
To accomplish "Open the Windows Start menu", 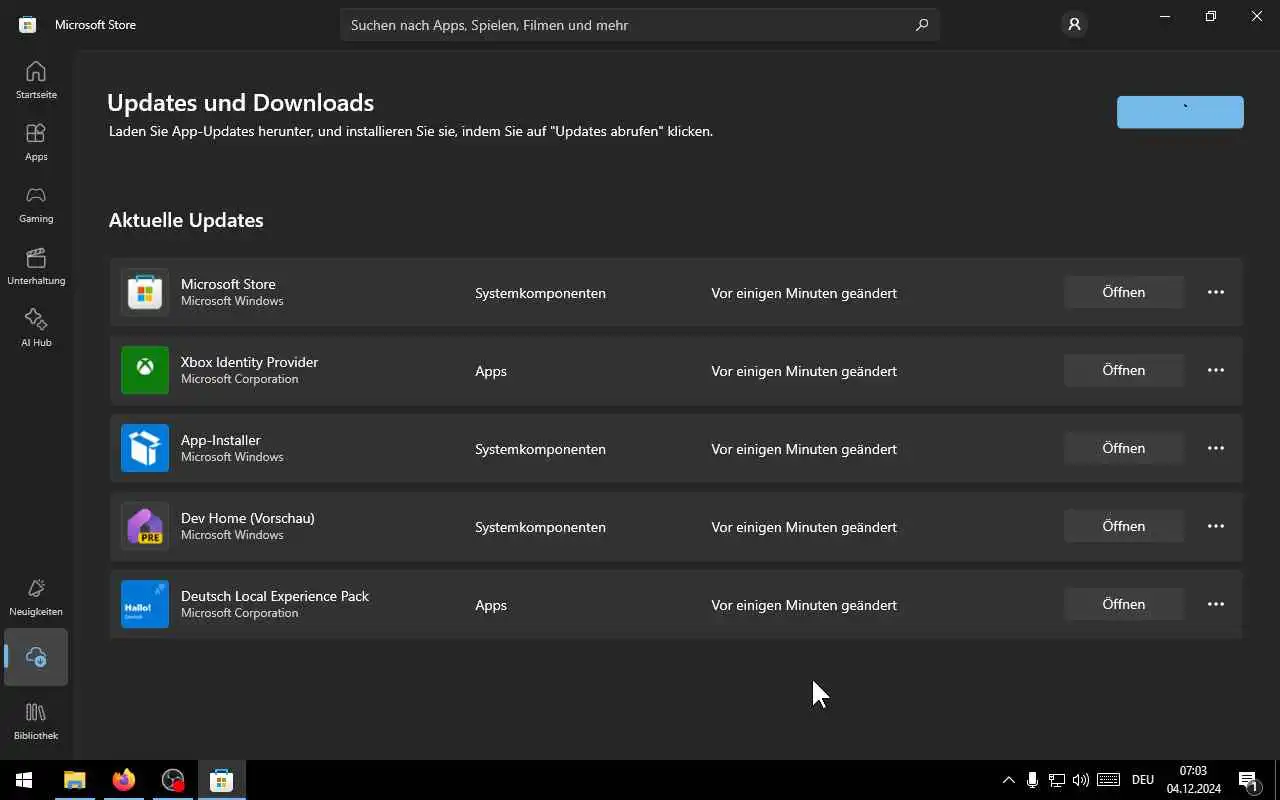I will [x=24, y=780].
